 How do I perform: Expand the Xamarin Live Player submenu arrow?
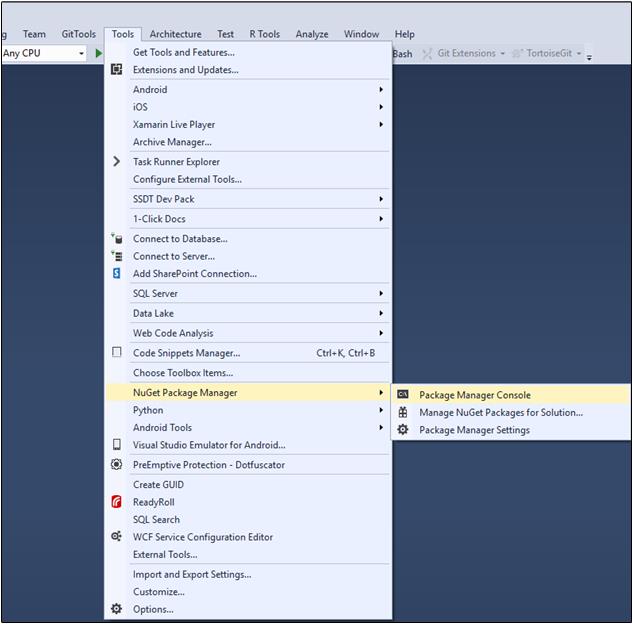381,124
